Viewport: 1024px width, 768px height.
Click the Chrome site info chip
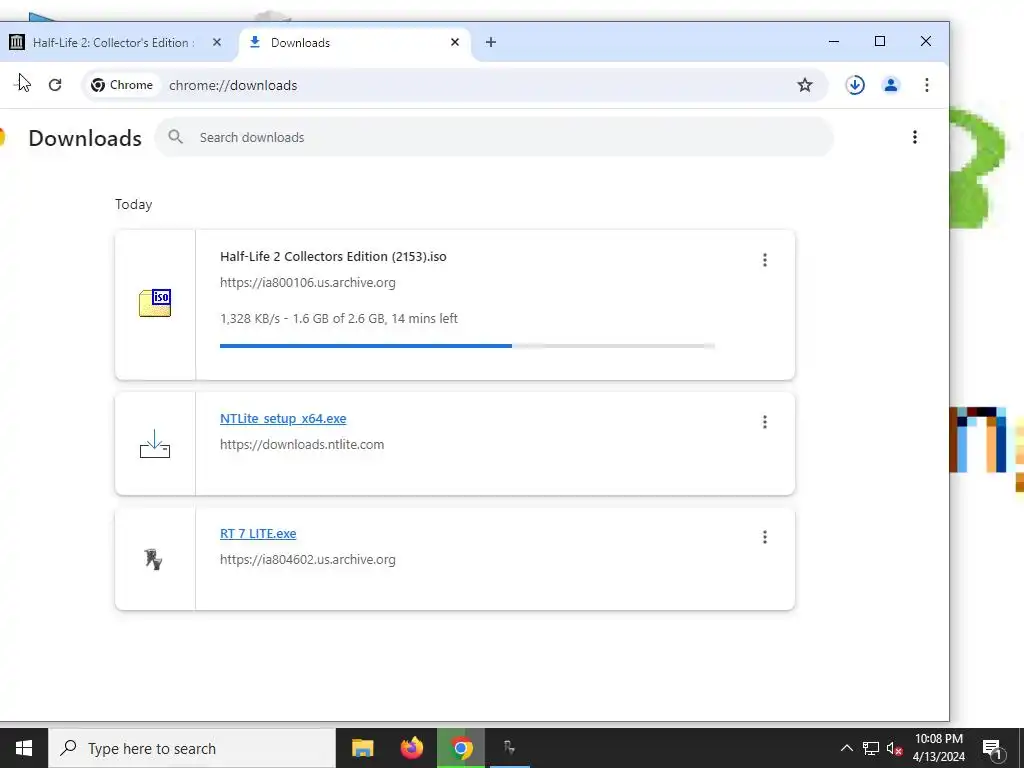pos(122,85)
